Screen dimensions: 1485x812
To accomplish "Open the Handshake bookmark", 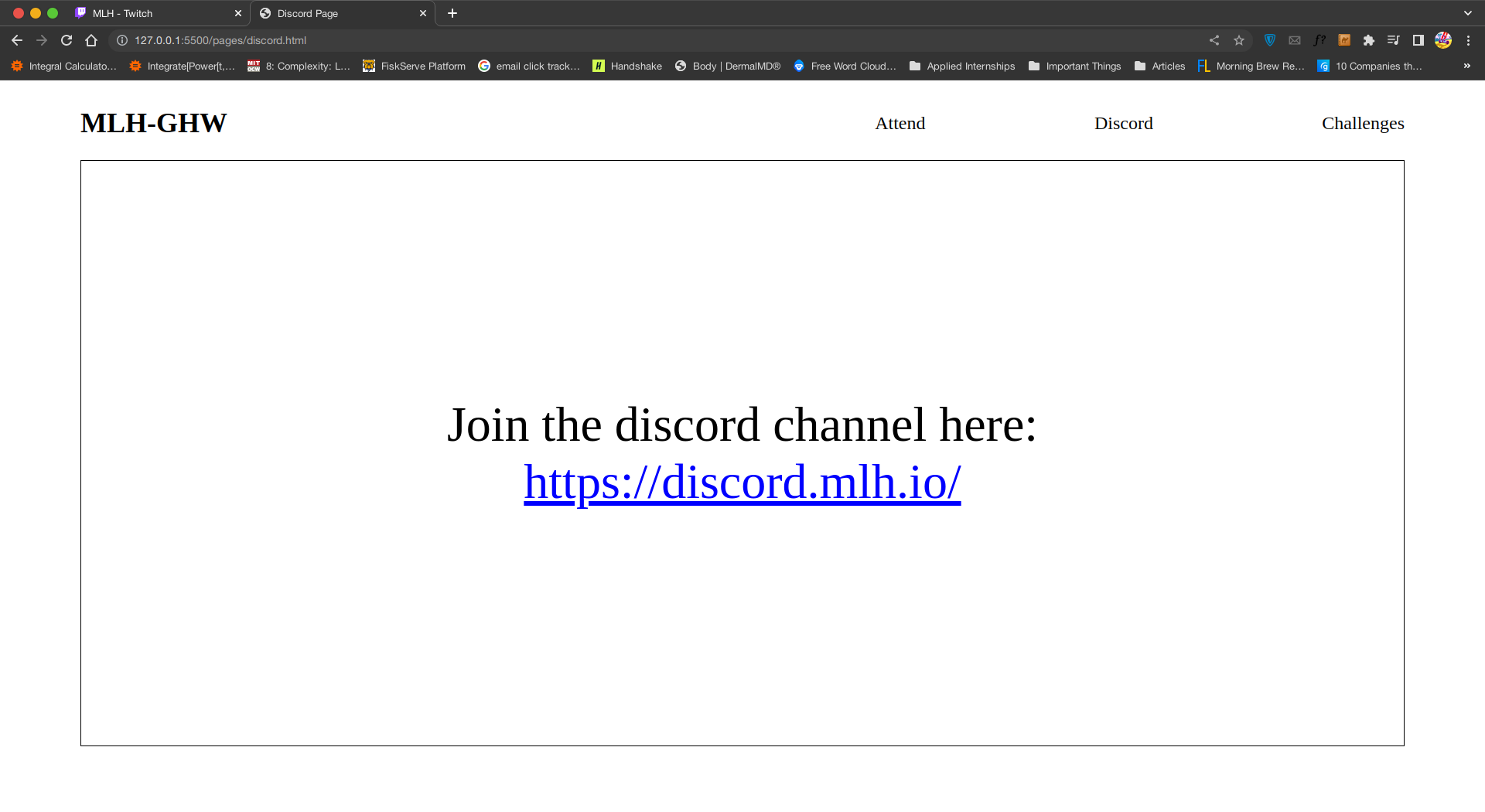I will (x=627, y=66).
